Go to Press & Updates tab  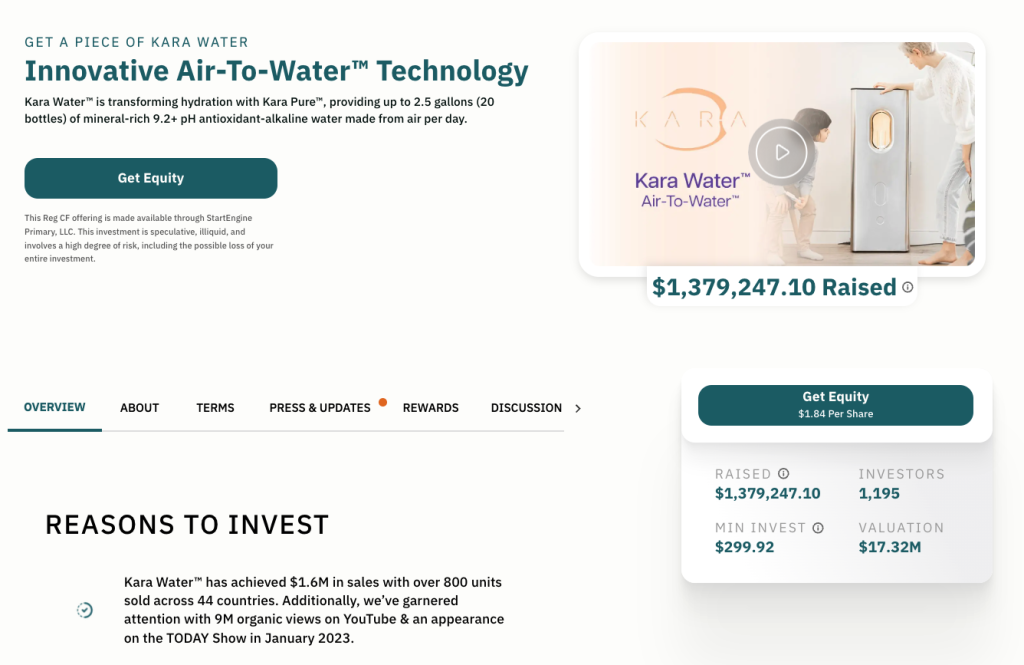pos(320,408)
